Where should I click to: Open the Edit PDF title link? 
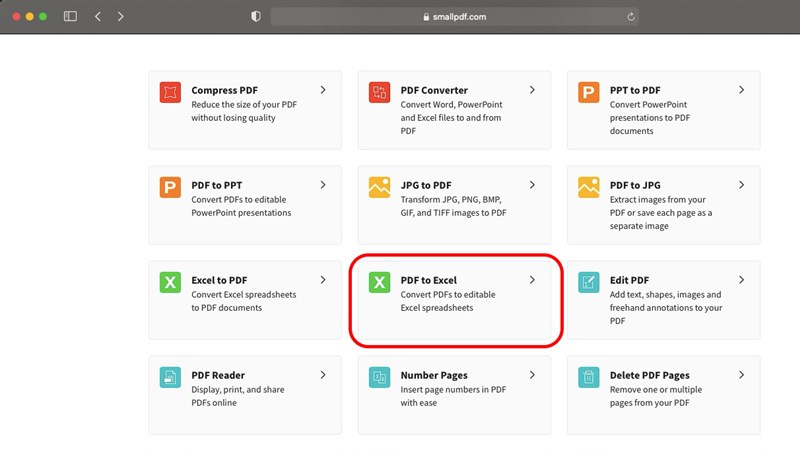pyautogui.click(x=629, y=280)
